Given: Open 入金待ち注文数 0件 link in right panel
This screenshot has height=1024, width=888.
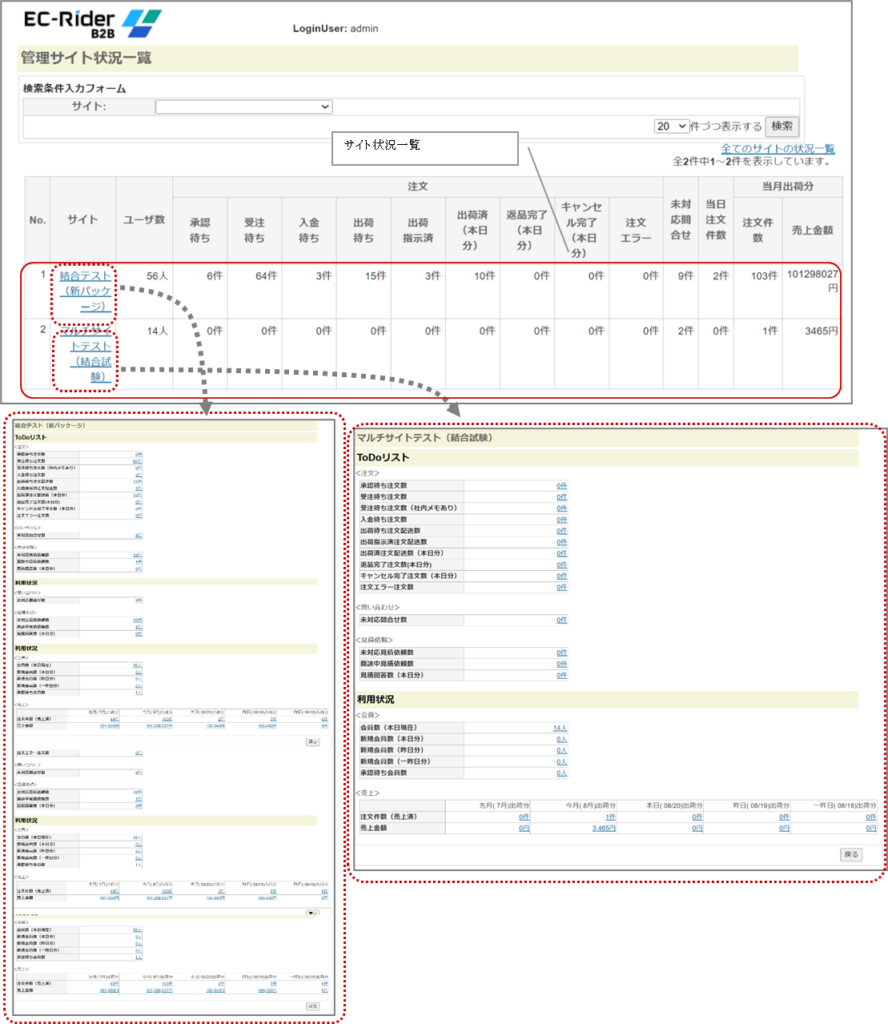Looking at the screenshot, I should [x=562, y=520].
